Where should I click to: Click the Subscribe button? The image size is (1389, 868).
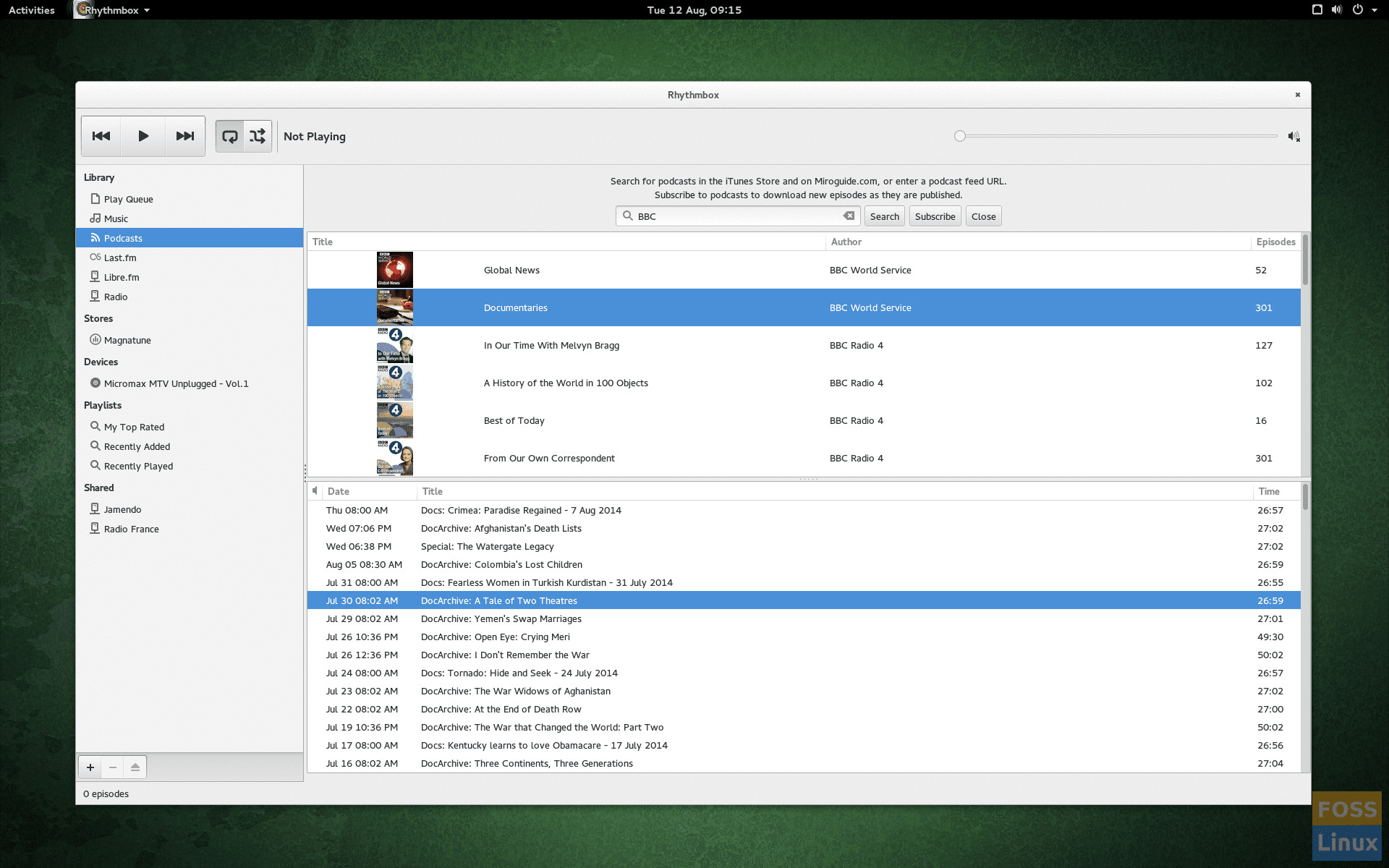(x=935, y=216)
